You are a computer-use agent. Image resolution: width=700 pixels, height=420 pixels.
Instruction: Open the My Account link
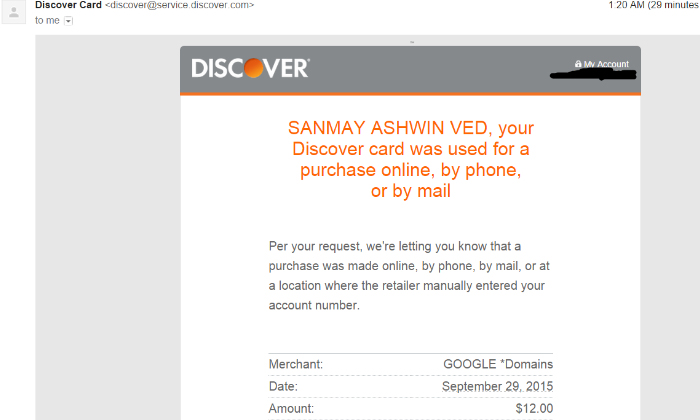(x=606, y=64)
